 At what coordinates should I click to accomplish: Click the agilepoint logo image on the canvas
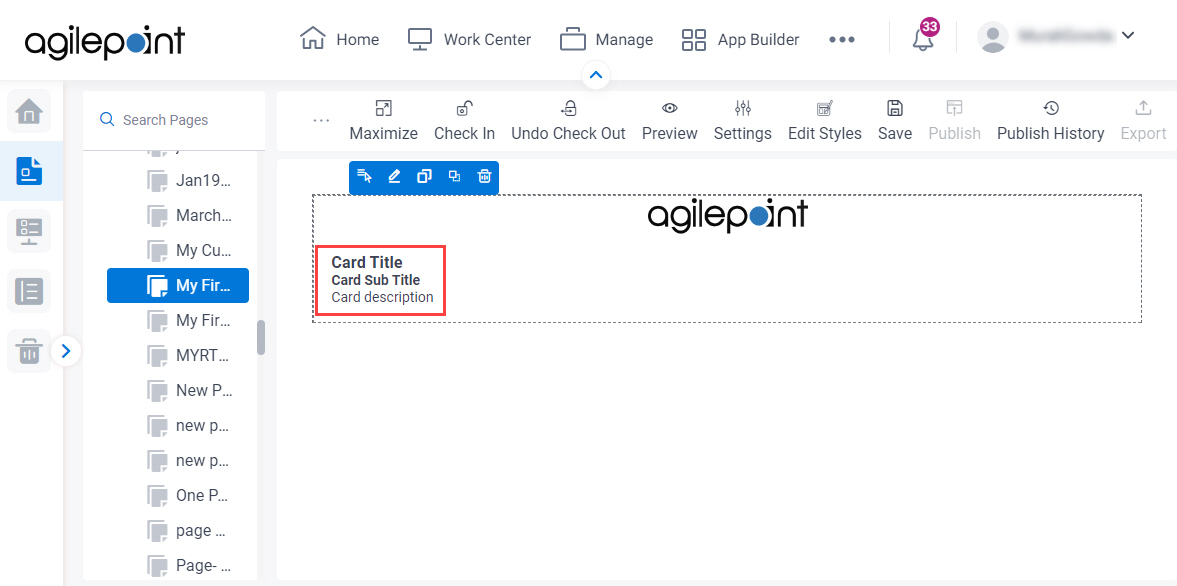tap(727, 216)
